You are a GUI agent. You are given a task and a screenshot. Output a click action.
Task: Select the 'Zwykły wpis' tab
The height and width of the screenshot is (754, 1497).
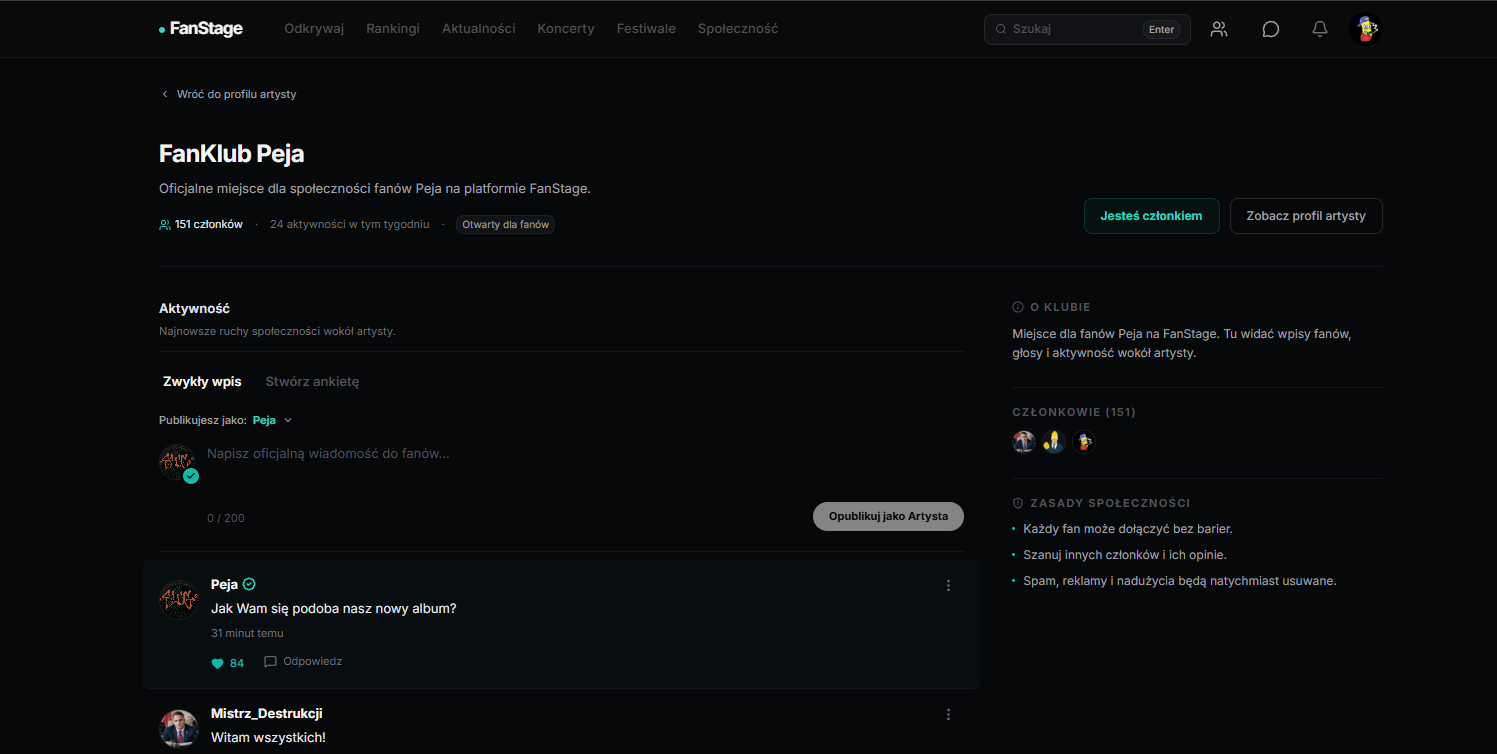(202, 381)
